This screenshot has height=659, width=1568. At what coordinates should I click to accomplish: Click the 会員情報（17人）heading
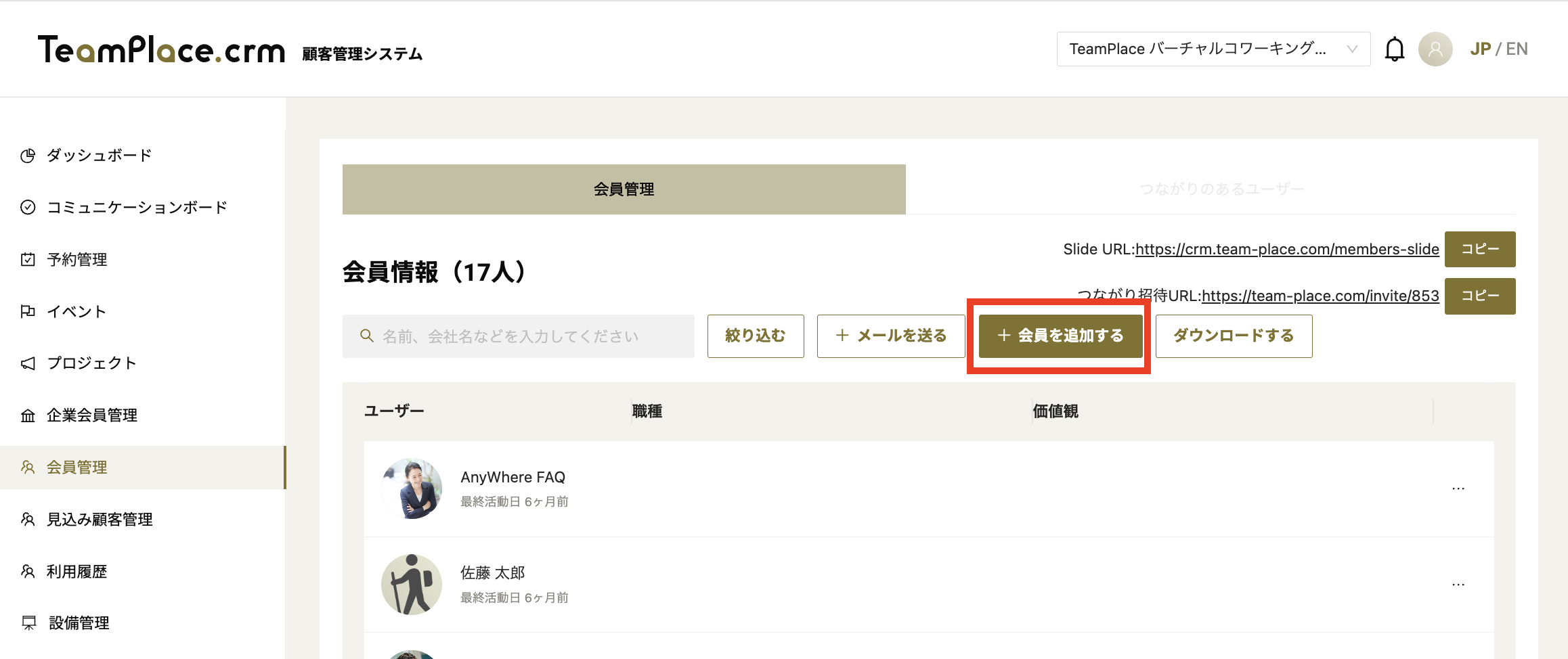435,272
